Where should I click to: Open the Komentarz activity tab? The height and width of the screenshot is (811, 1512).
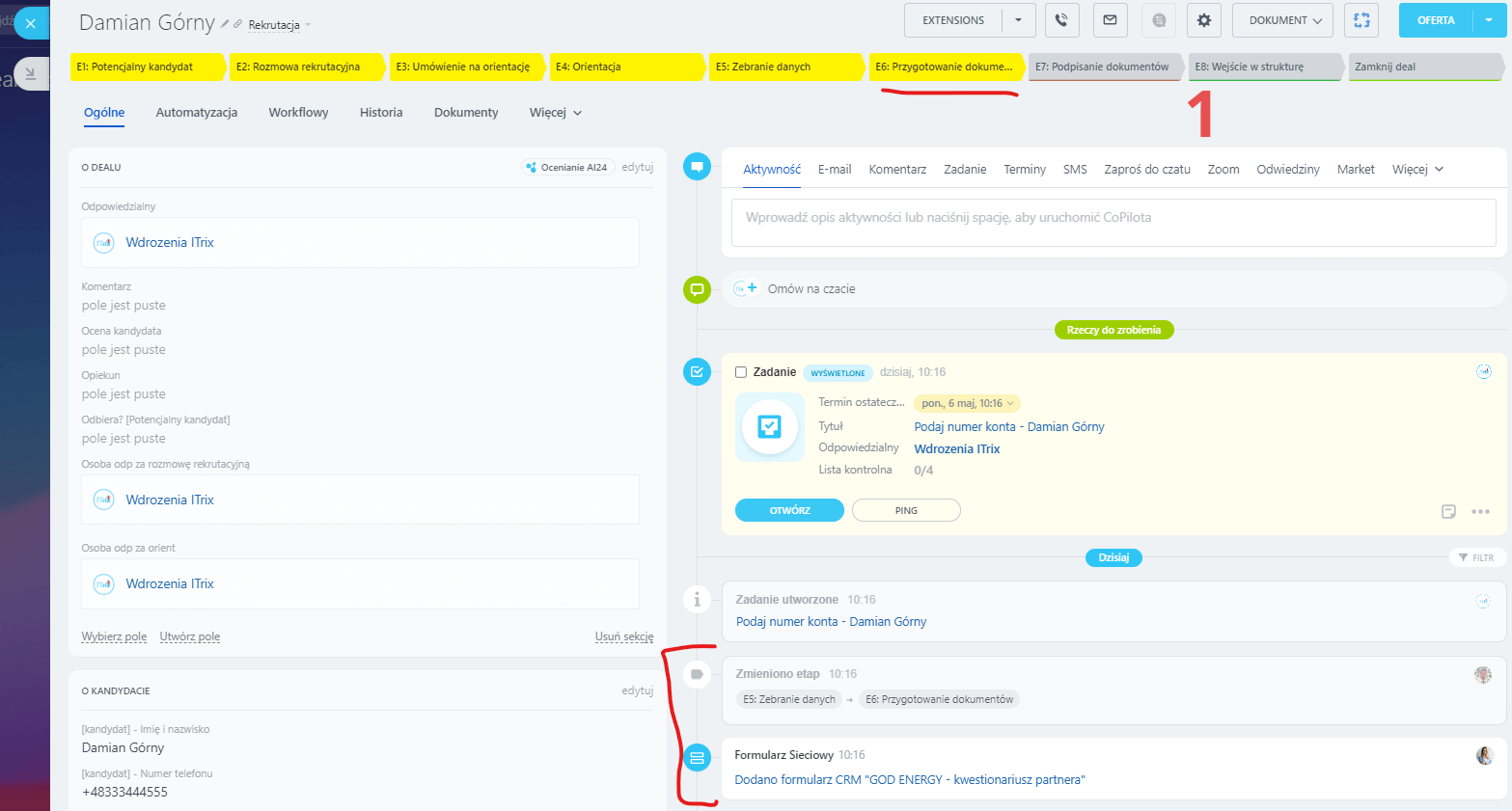coord(897,170)
